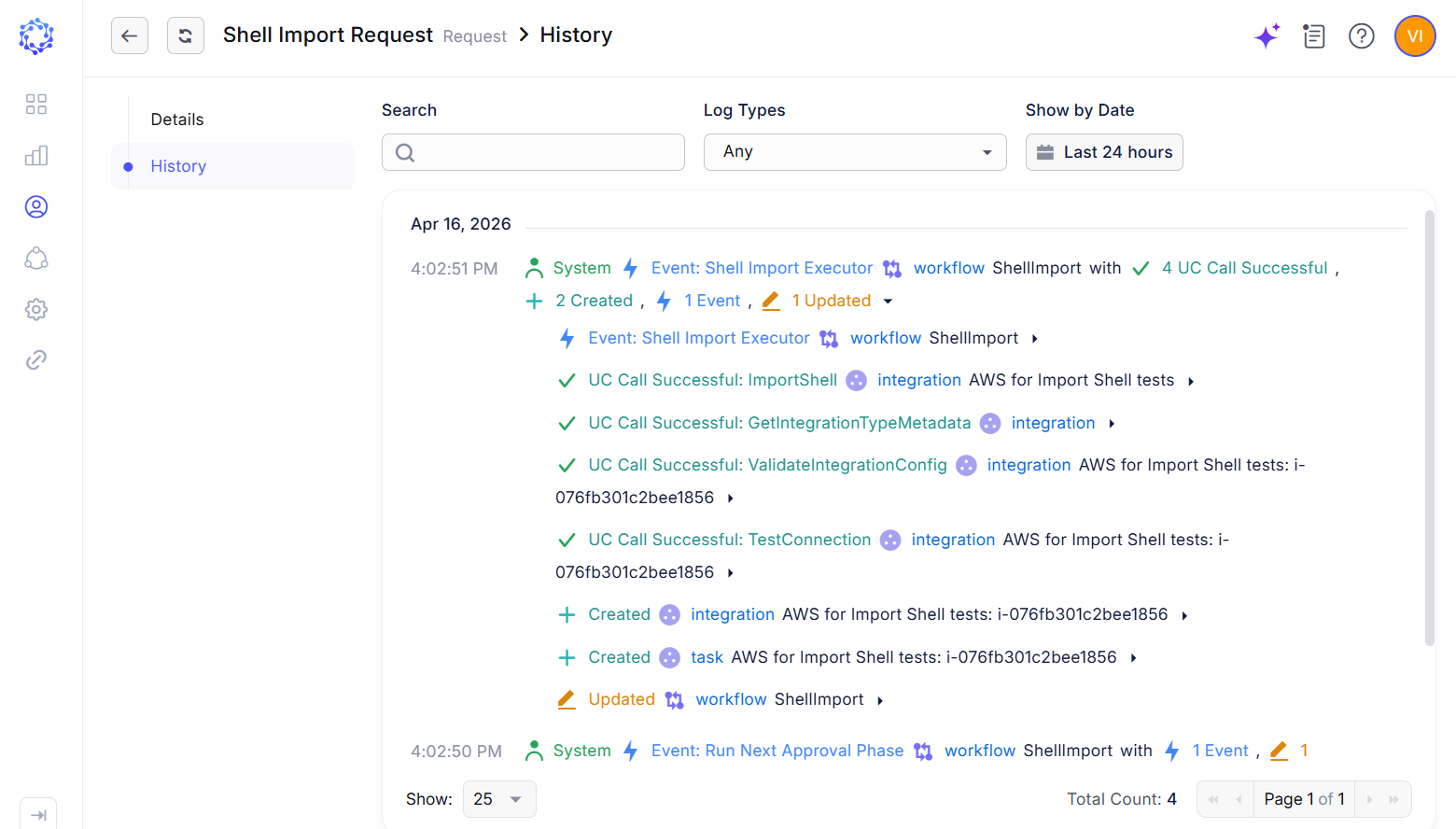
Task: Click the Apr 16, 2026 date header
Action: [x=461, y=224]
